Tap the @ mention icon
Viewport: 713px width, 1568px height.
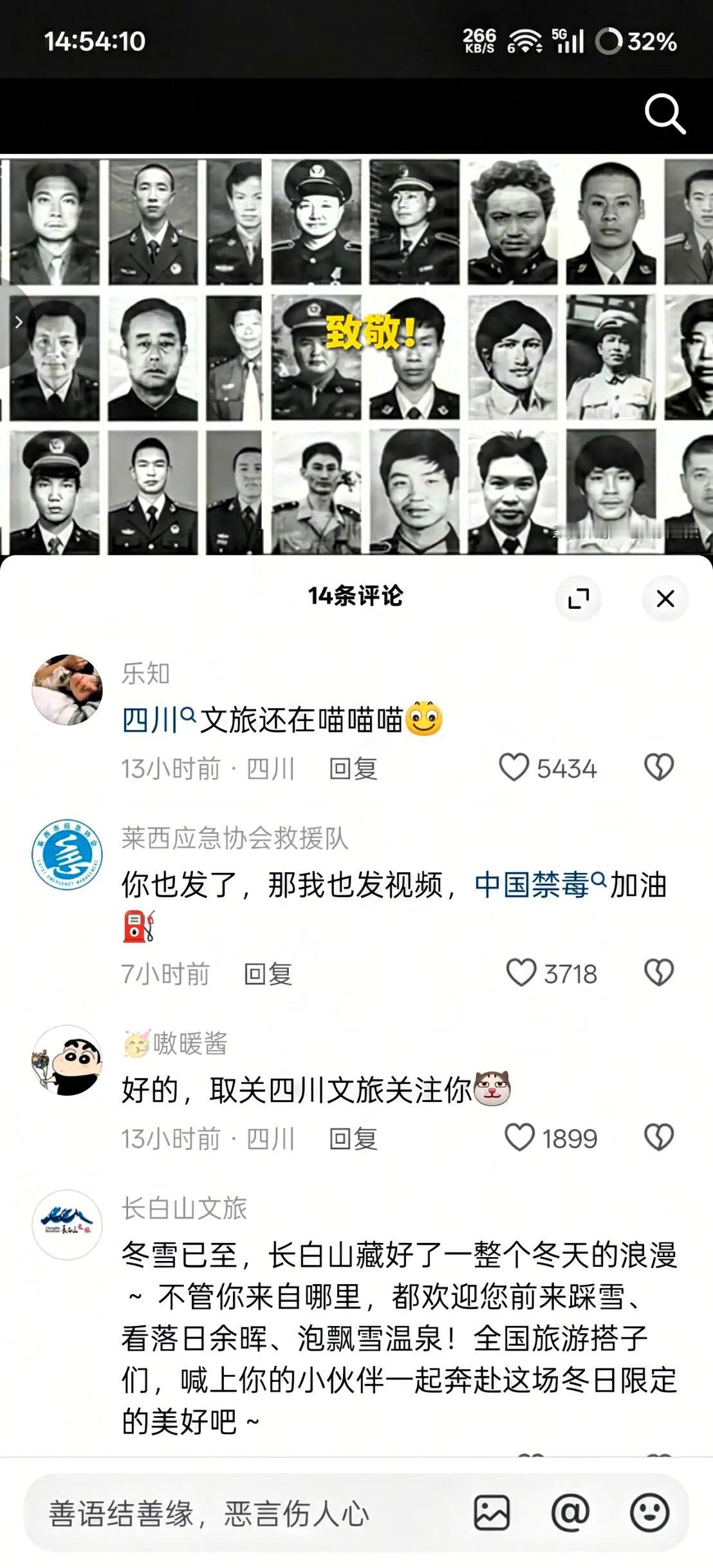(570, 1513)
